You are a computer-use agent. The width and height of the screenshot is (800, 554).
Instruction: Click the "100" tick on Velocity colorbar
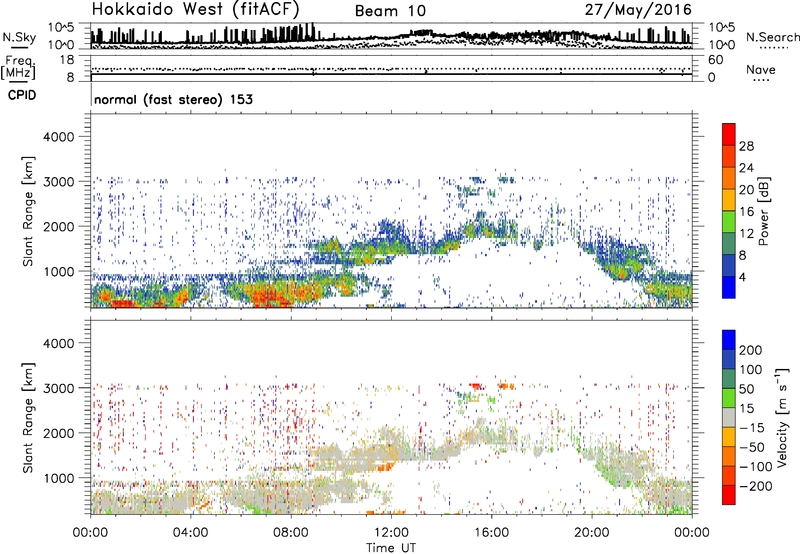[x=751, y=369]
